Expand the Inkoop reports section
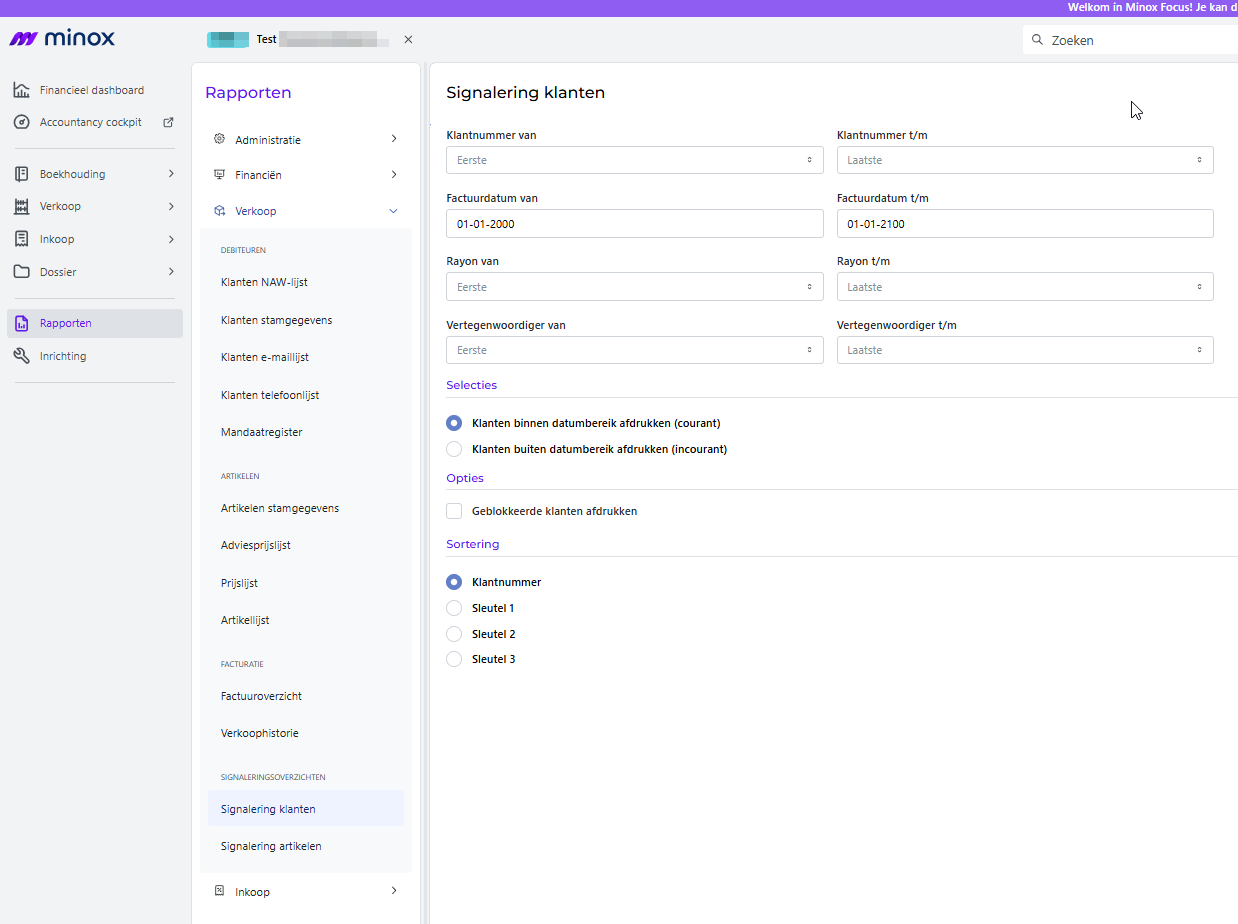 point(393,891)
